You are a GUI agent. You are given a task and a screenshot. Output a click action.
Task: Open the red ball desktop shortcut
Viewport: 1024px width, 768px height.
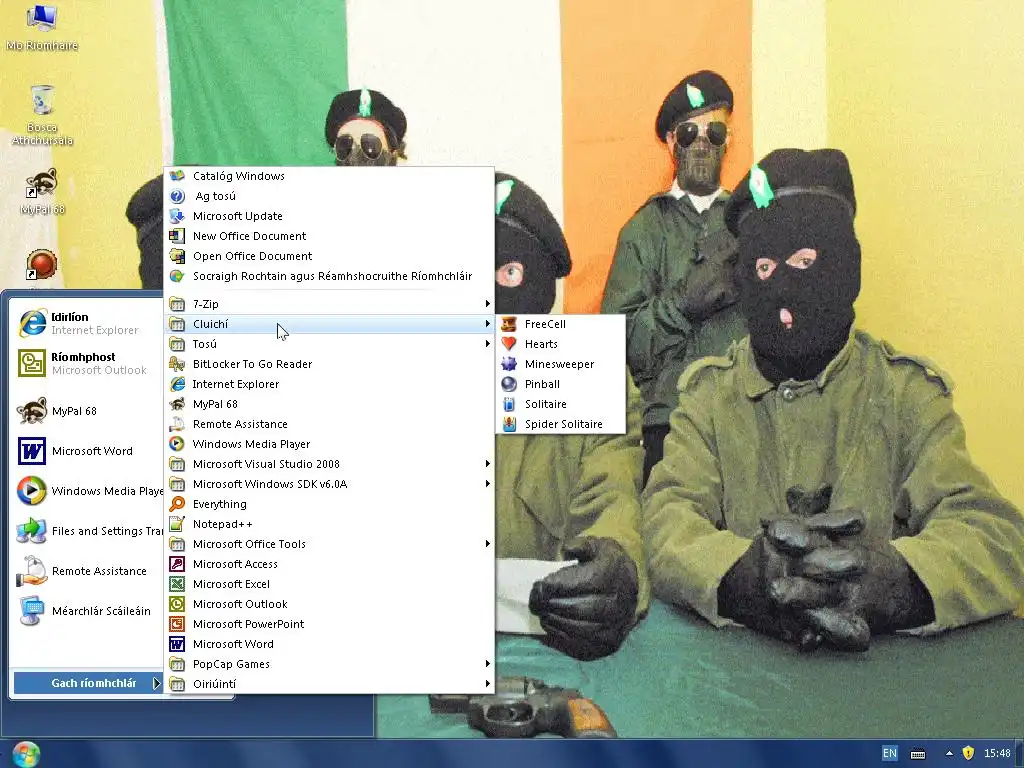pyautogui.click(x=42, y=264)
